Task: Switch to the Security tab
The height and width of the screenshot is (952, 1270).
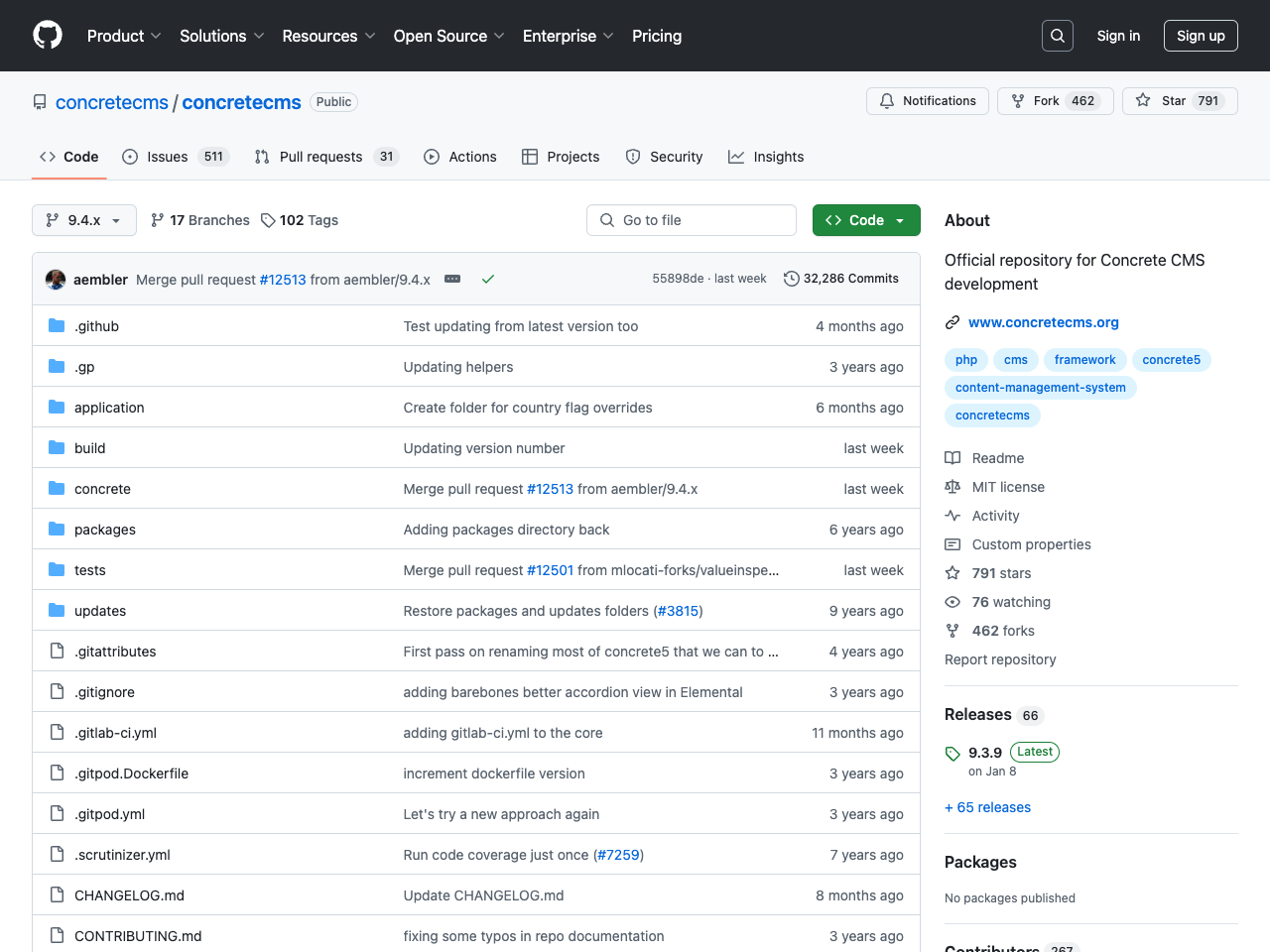Action: point(665,157)
